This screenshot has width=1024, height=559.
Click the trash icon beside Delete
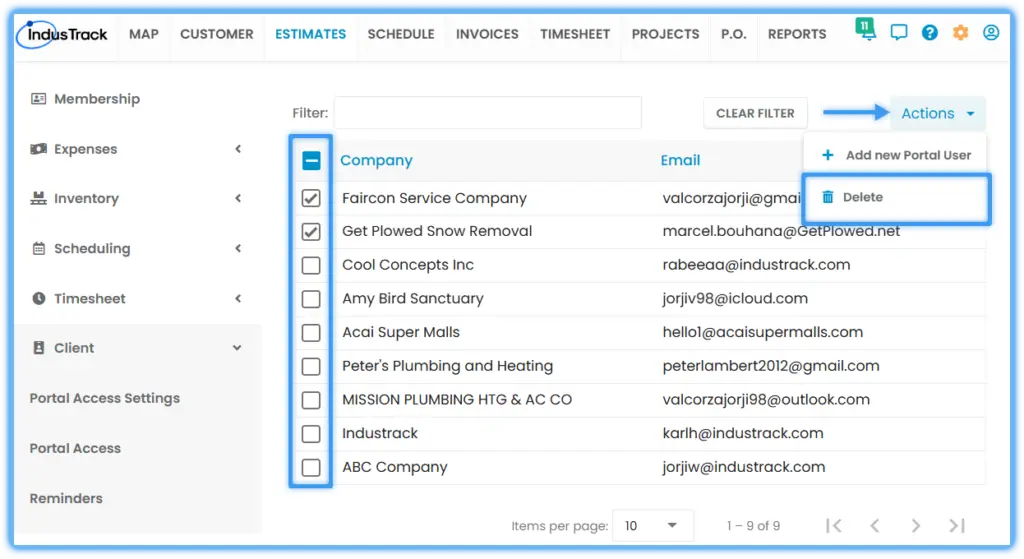click(827, 197)
